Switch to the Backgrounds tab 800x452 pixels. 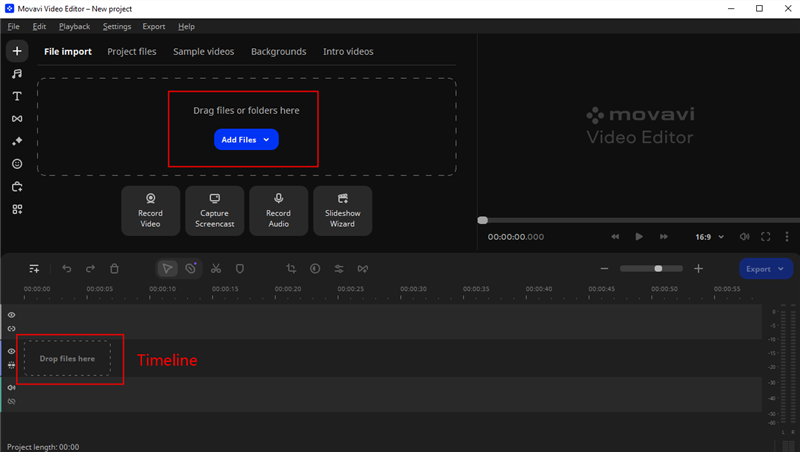pyautogui.click(x=279, y=52)
